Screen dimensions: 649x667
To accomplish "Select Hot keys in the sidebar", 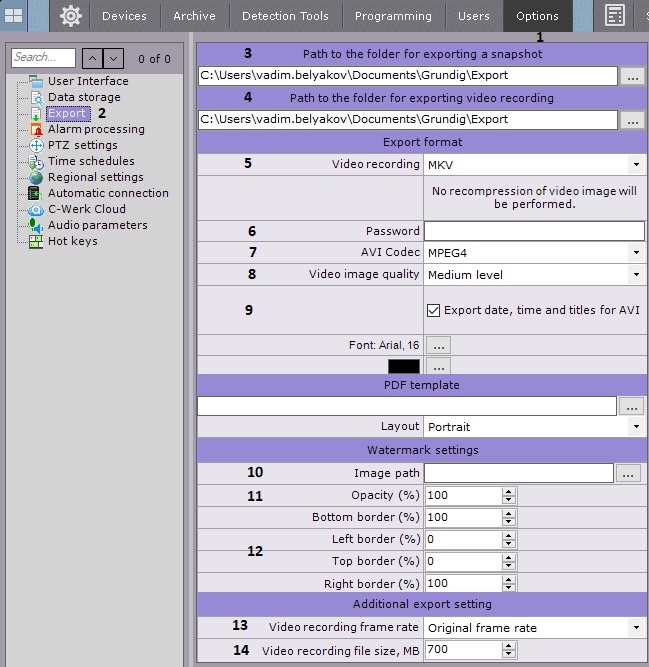I will 72,241.
